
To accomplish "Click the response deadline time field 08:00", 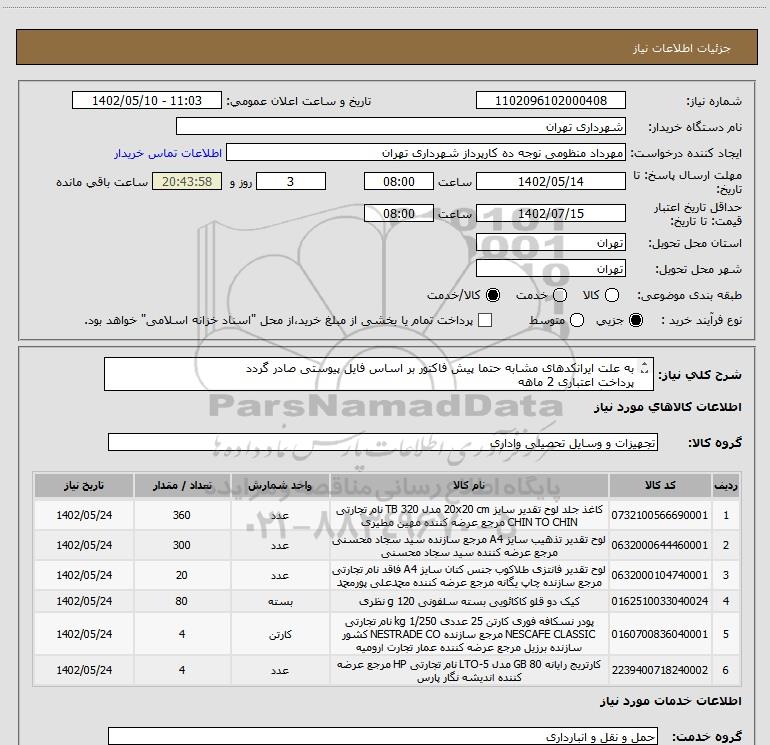I will (x=399, y=181).
